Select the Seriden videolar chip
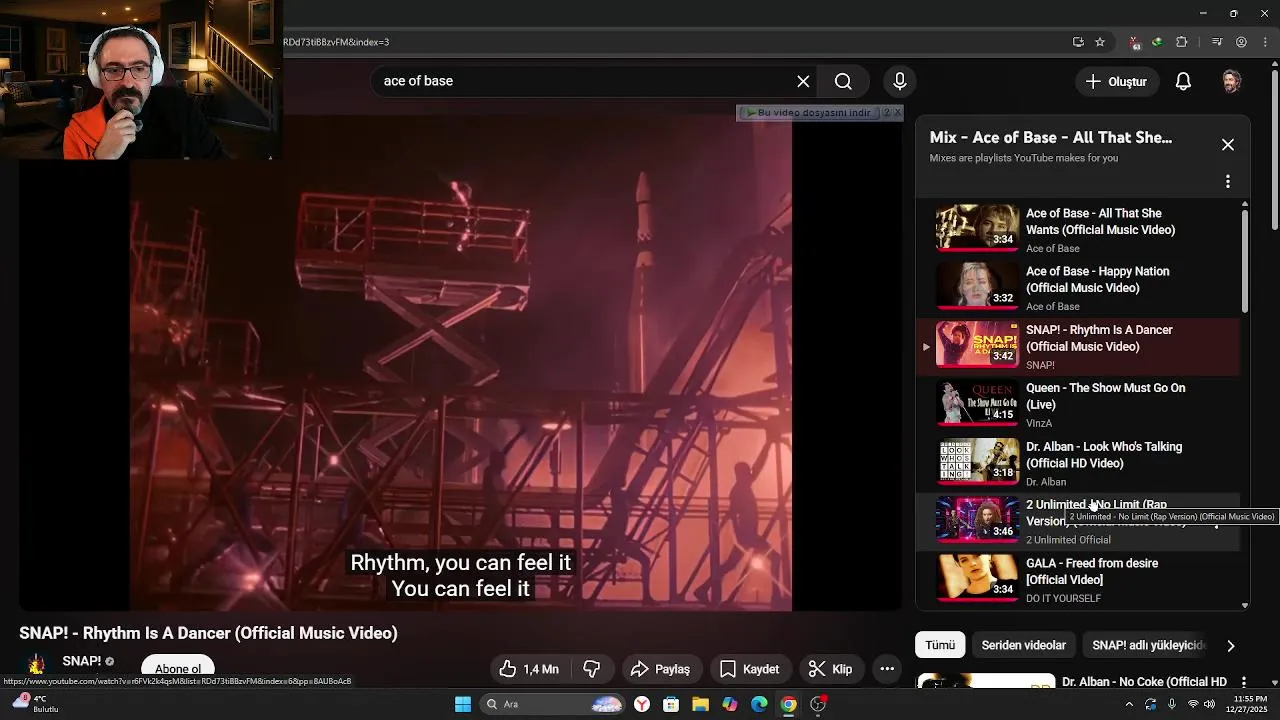 click(x=1023, y=645)
